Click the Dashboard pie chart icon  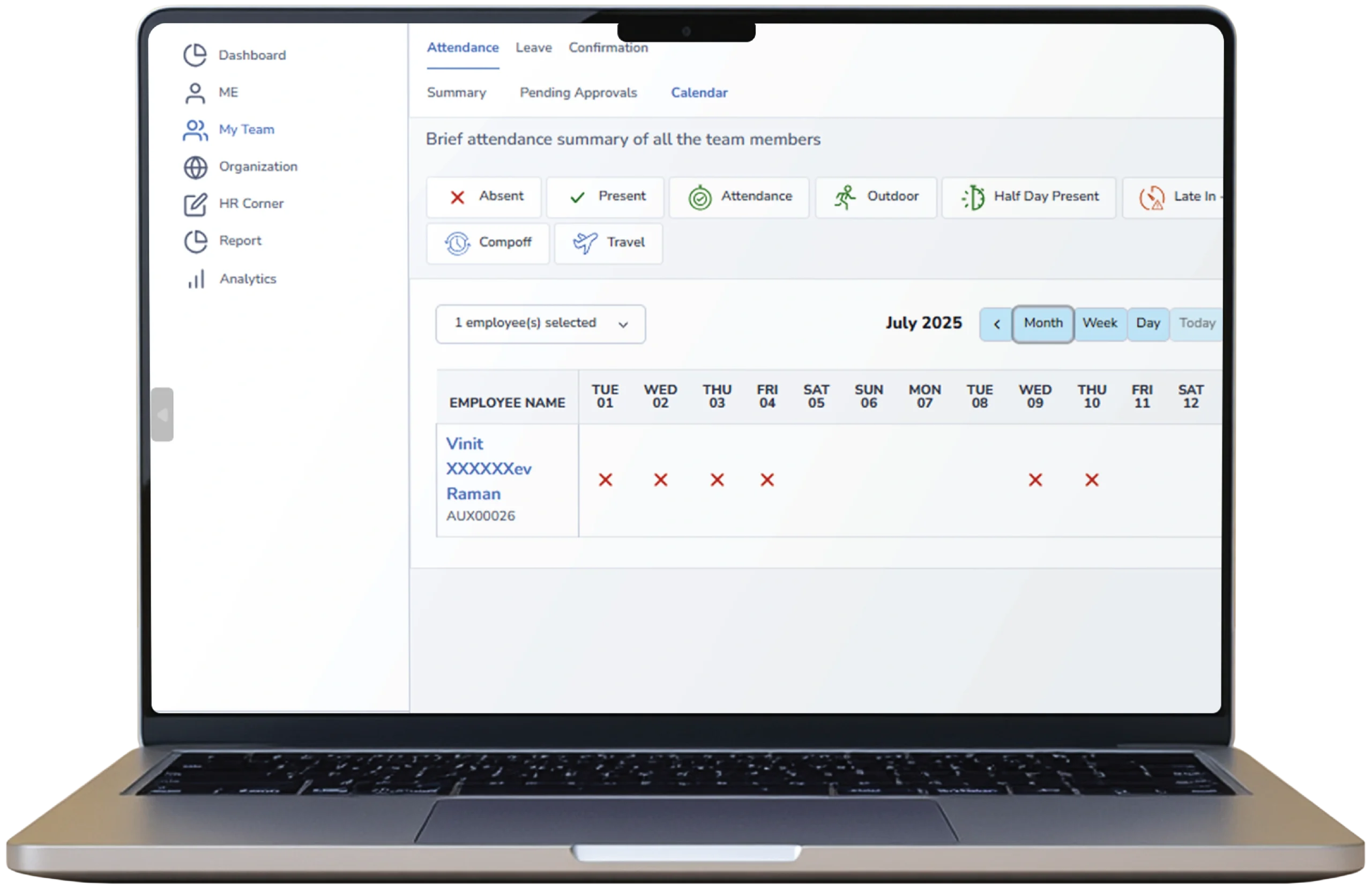click(195, 55)
